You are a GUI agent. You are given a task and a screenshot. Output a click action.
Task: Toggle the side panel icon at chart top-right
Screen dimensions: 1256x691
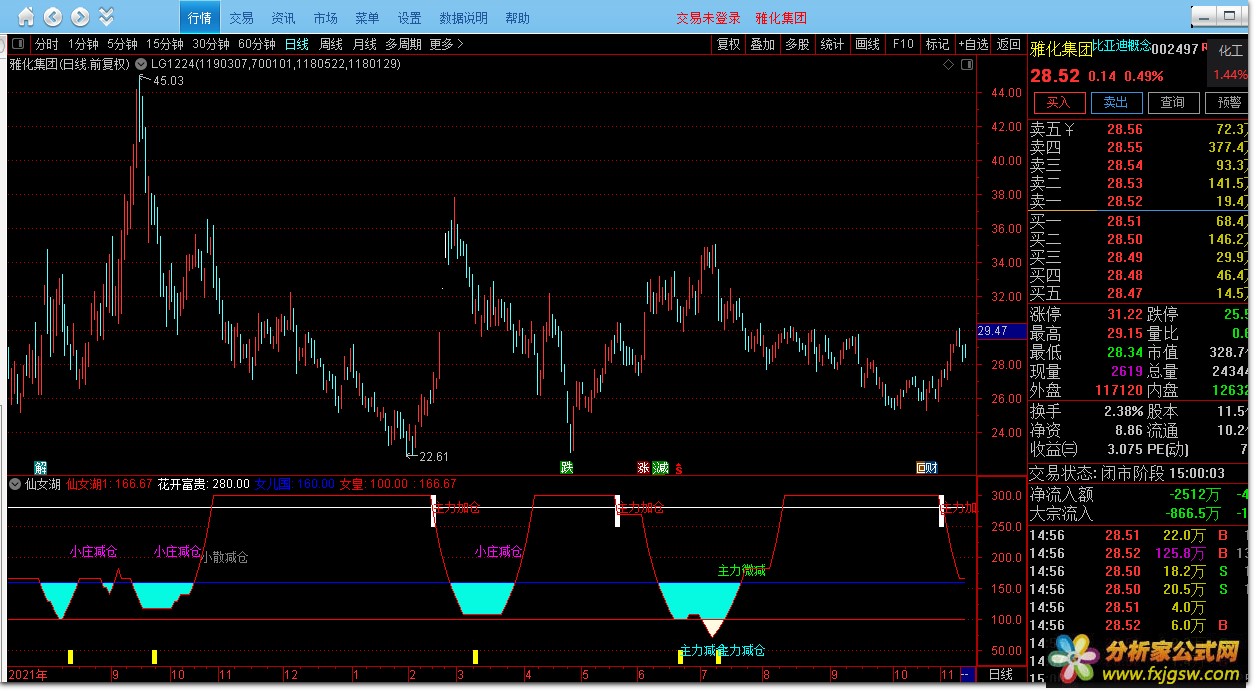click(x=966, y=64)
